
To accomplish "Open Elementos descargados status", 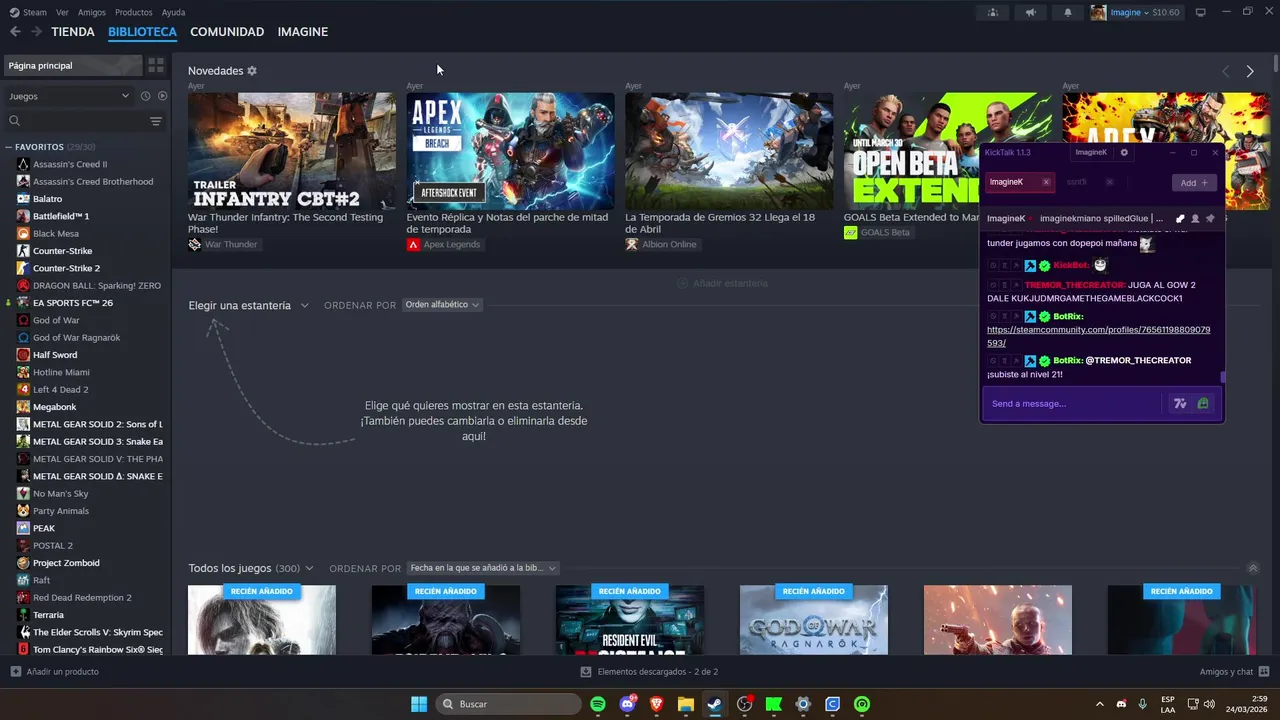I will coord(649,672).
